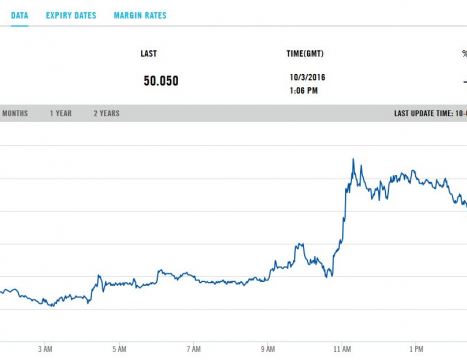Click the 11 AM axis label
The height and width of the screenshot is (360, 467).
[342, 349]
